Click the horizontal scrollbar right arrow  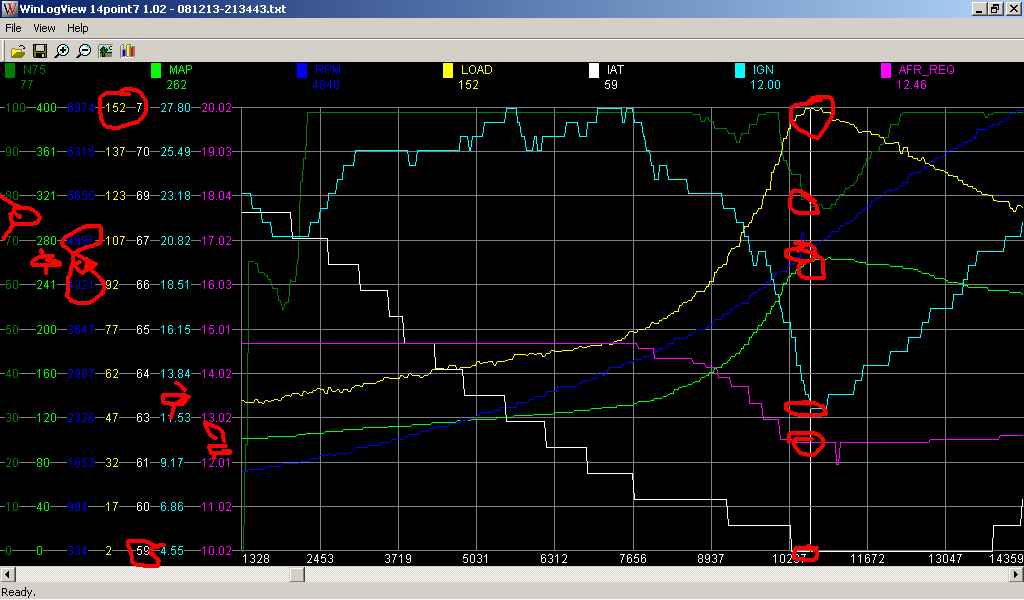click(1015, 574)
